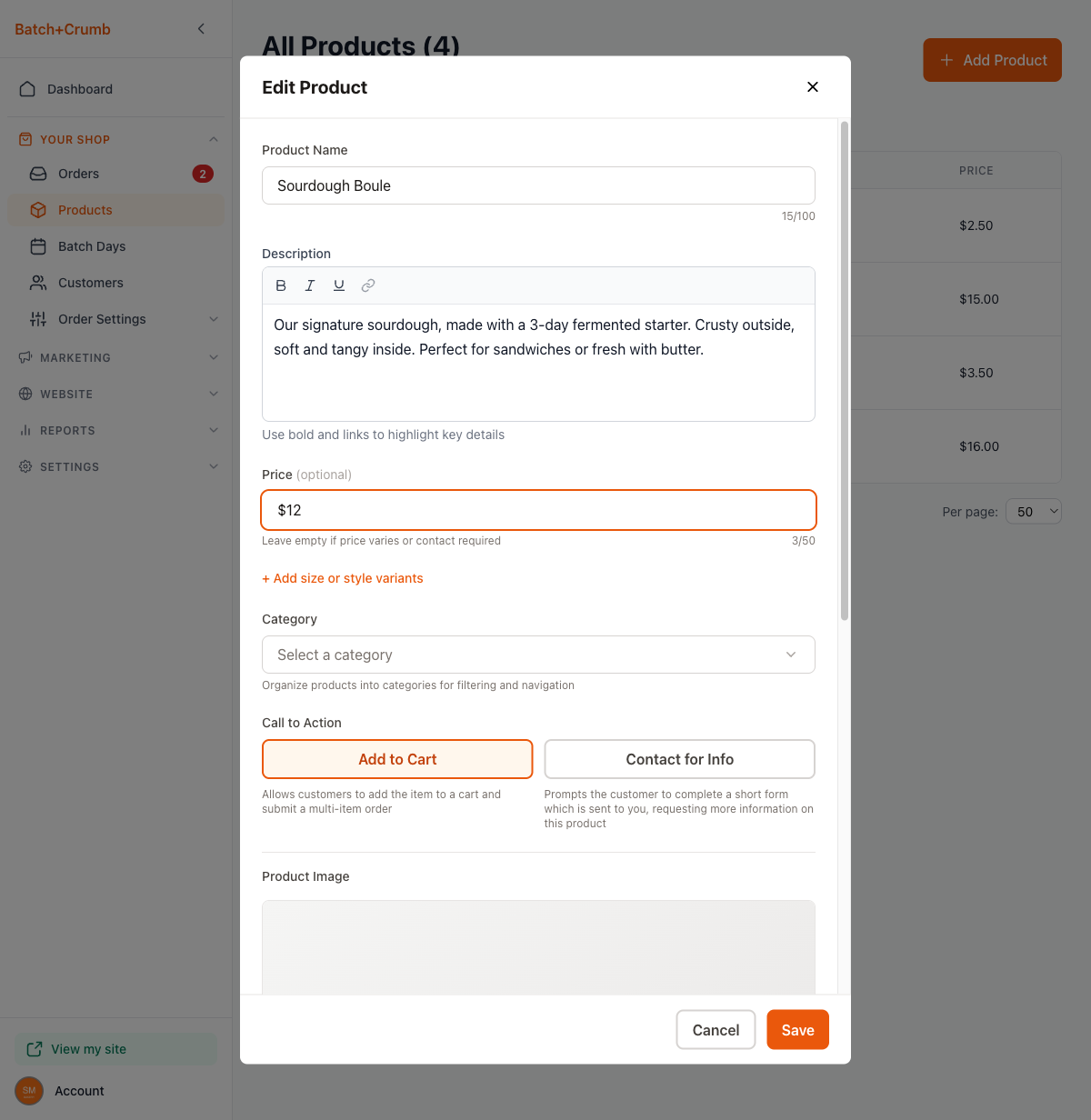
Task: Go to Batch Days page
Action: tap(92, 246)
